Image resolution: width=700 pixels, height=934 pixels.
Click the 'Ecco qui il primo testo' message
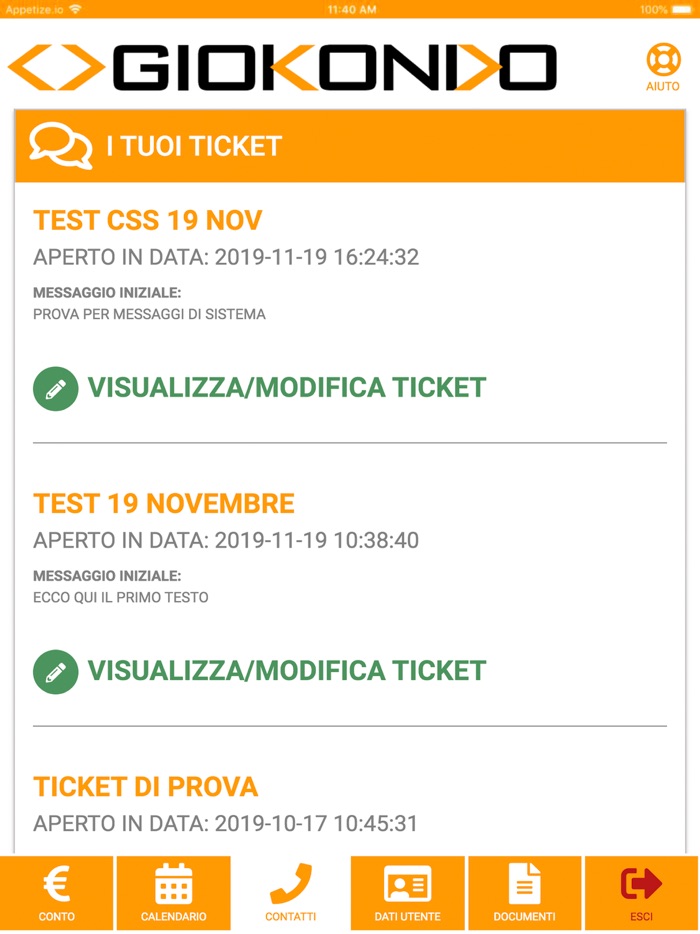(x=120, y=597)
